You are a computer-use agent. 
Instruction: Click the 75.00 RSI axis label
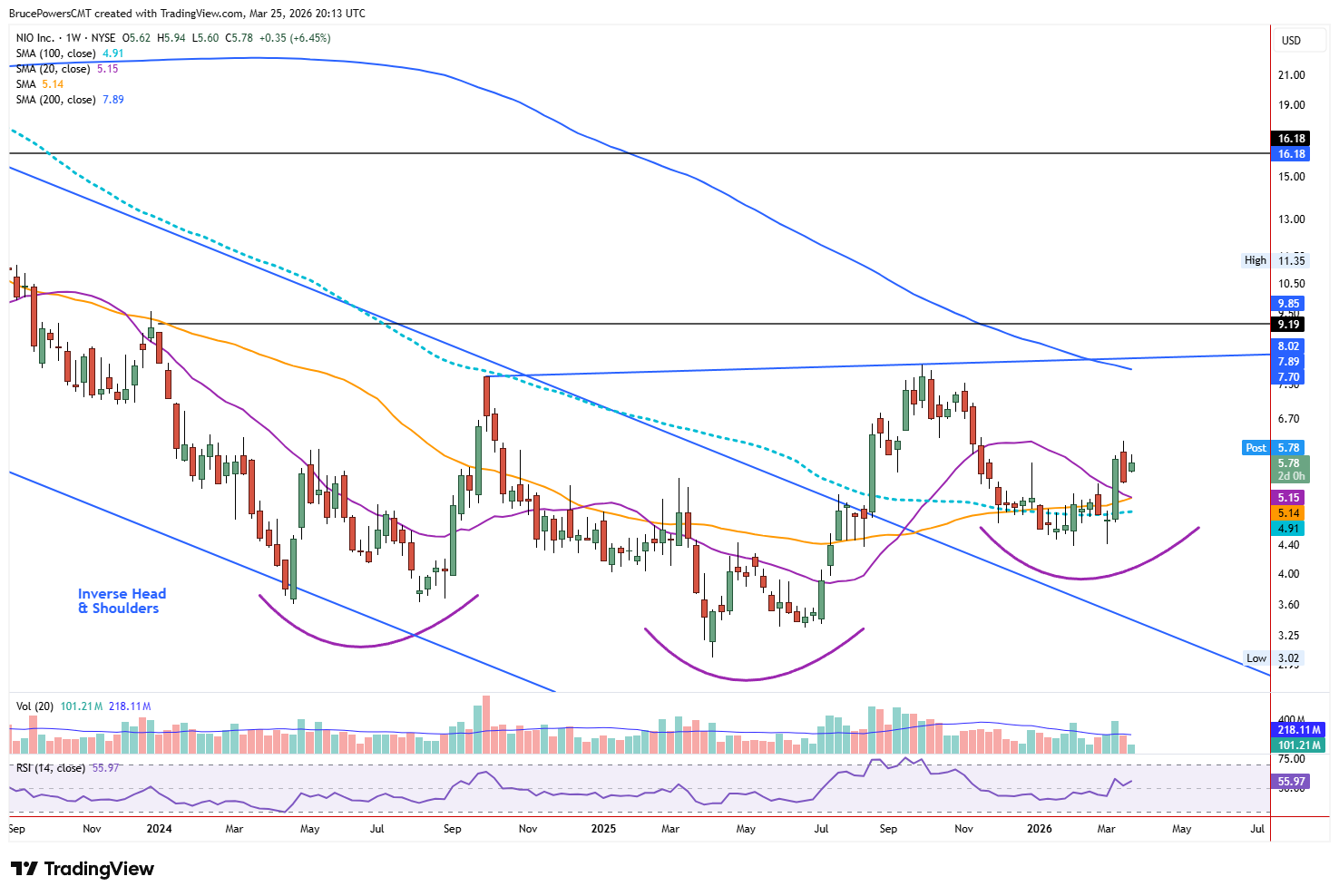[x=1291, y=759]
